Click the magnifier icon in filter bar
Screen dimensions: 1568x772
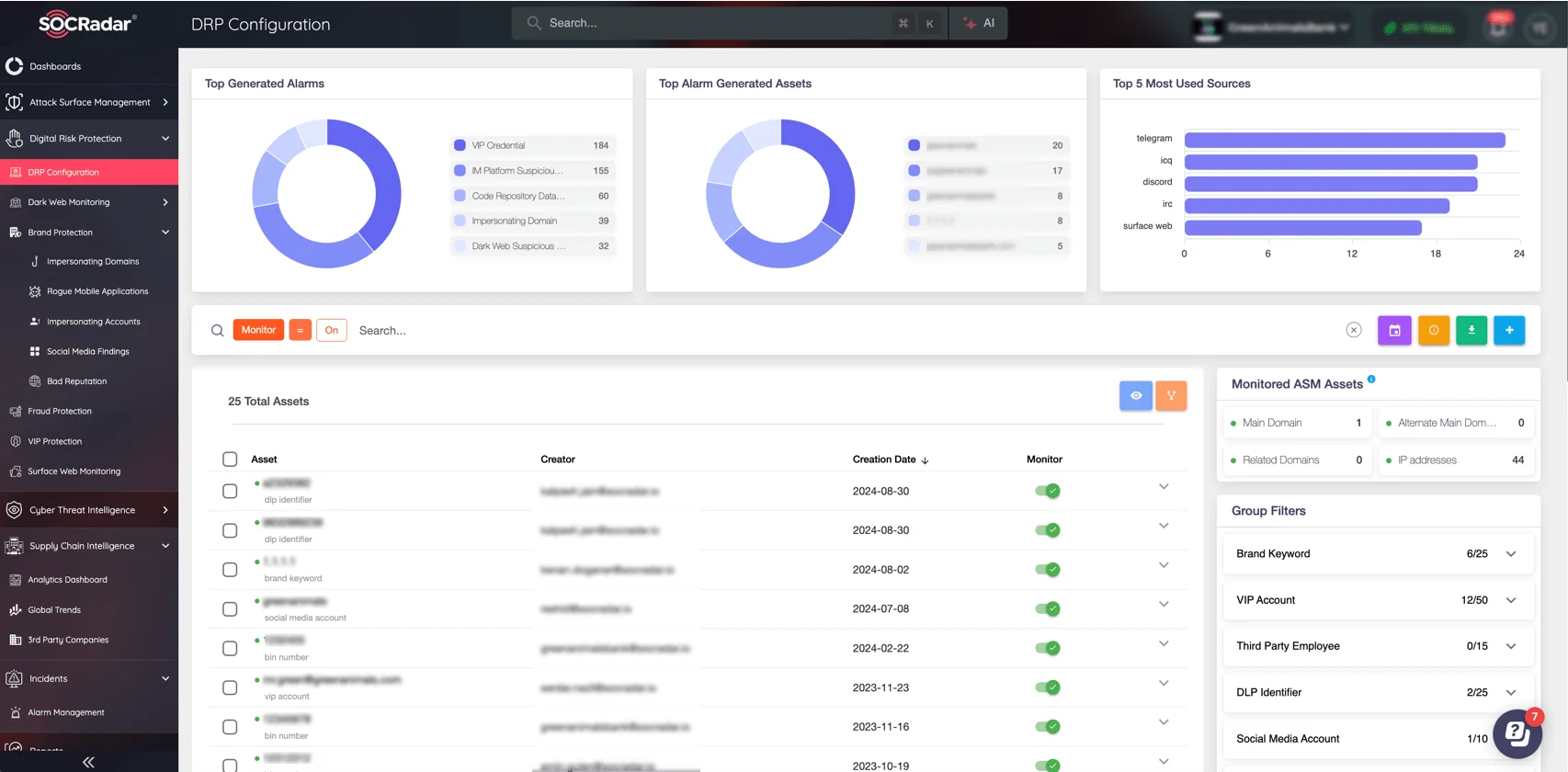click(x=218, y=330)
